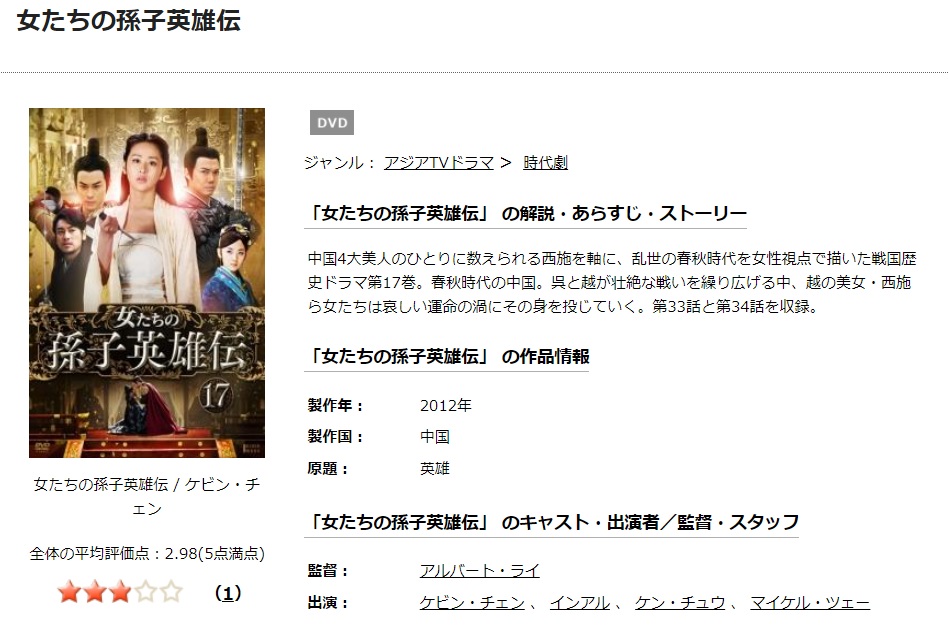This screenshot has height=637, width=948.
Task: Click the page title 女たちの孫子英雄伝
Action: (x=129, y=21)
